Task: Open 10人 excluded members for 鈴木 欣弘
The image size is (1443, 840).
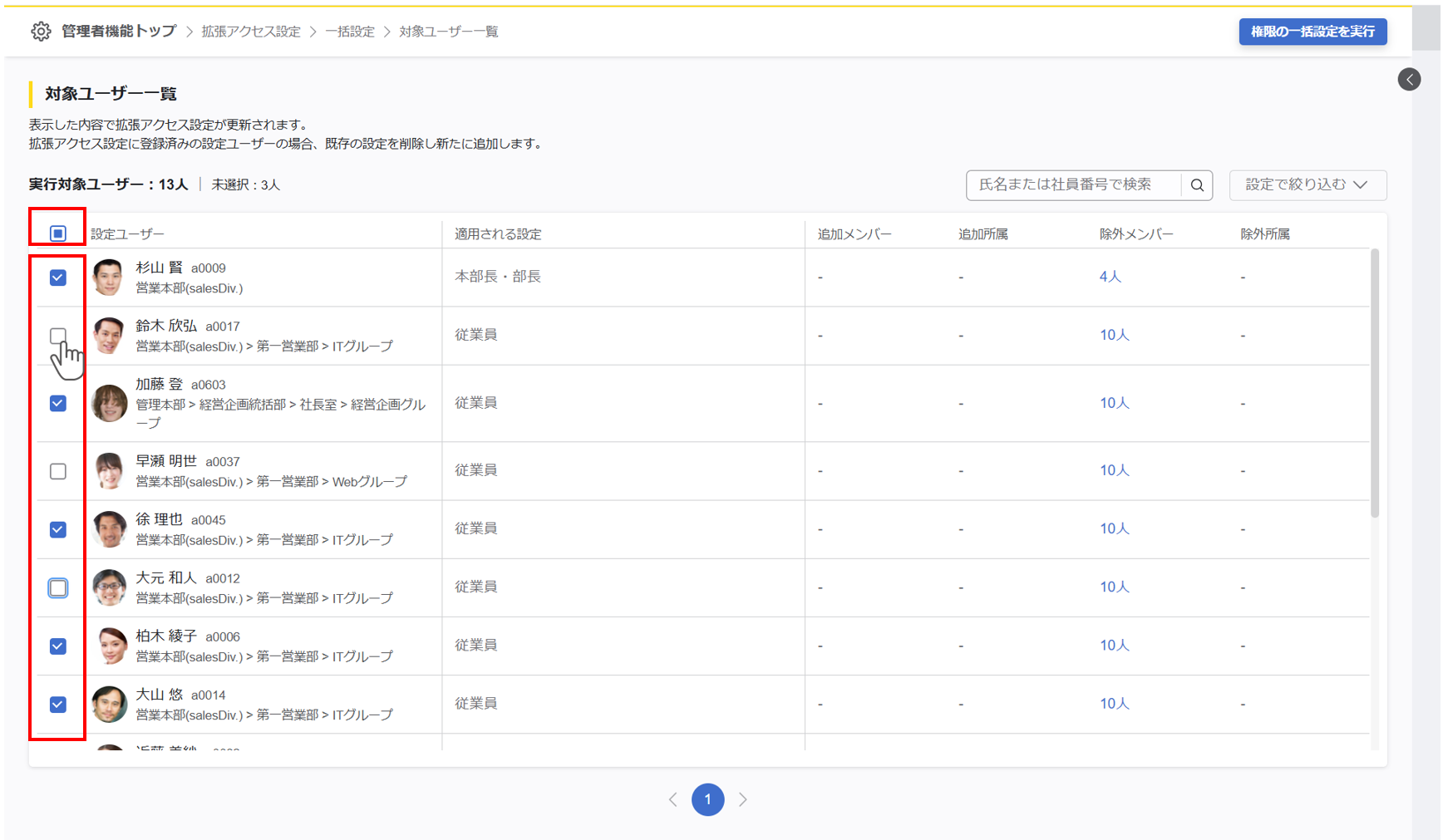Action: (1115, 335)
